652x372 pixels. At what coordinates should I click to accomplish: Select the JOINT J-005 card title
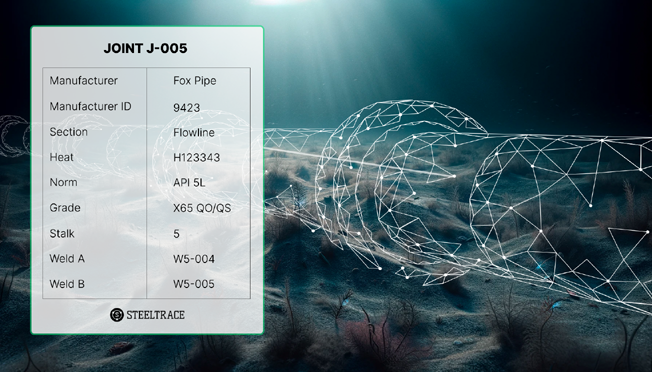[146, 48]
